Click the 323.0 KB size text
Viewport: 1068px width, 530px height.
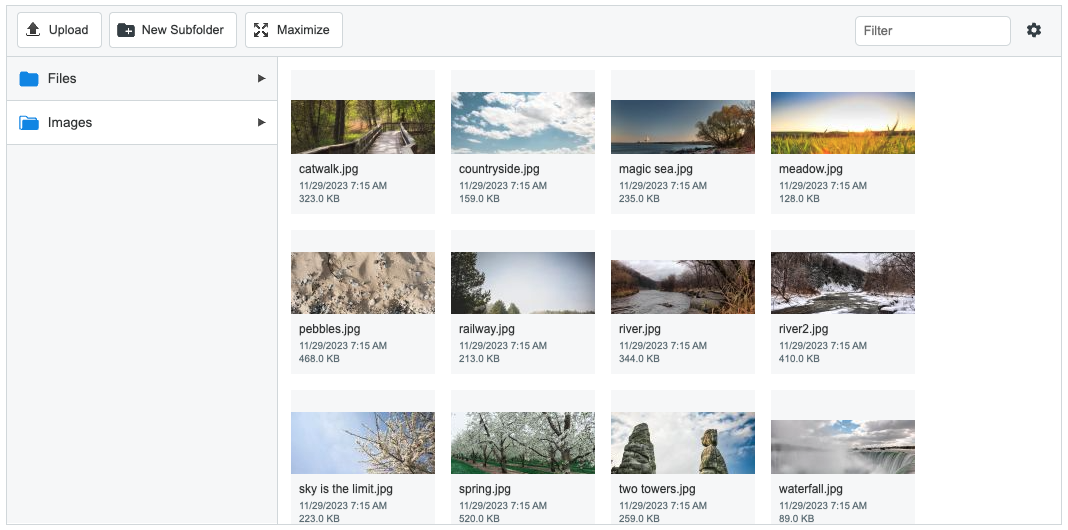click(319, 199)
